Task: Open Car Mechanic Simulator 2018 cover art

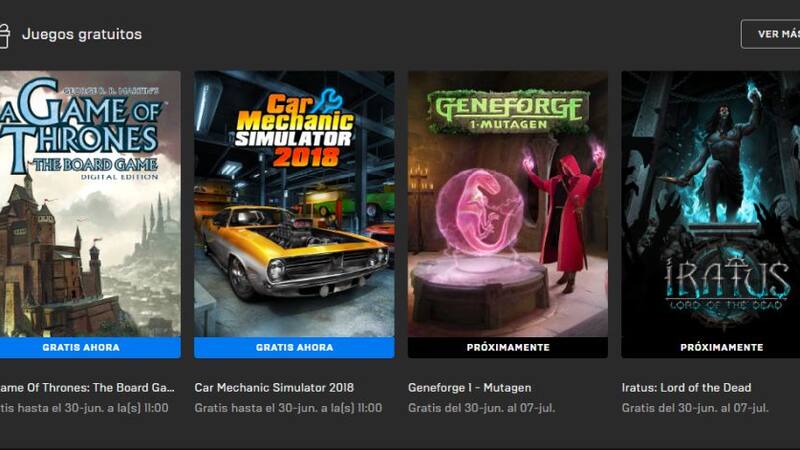Action: (x=294, y=204)
